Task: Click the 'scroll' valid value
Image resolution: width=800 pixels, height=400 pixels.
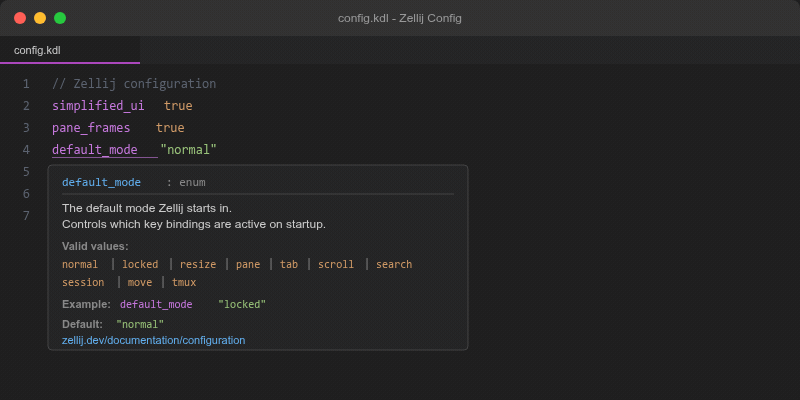Action: (336, 265)
